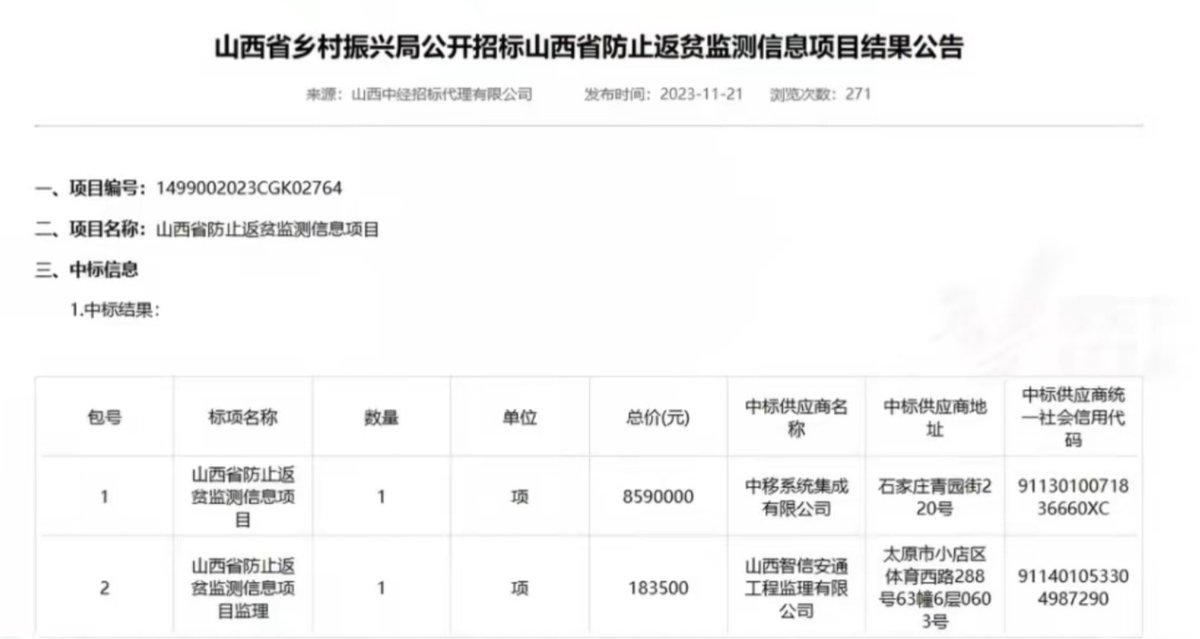This screenshot has width=1200, height=639.
Task: Click address 太原市小店区体育西路288号 cell
Action: click(x=936, y=588)
